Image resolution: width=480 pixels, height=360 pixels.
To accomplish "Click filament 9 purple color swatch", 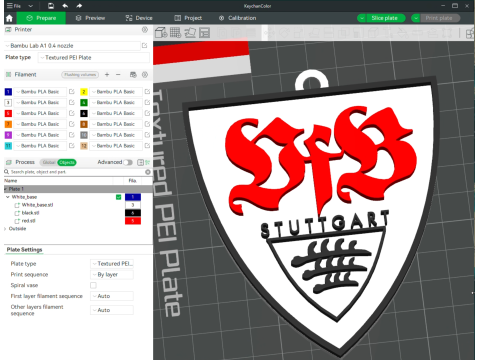I will tap(8, 135).
